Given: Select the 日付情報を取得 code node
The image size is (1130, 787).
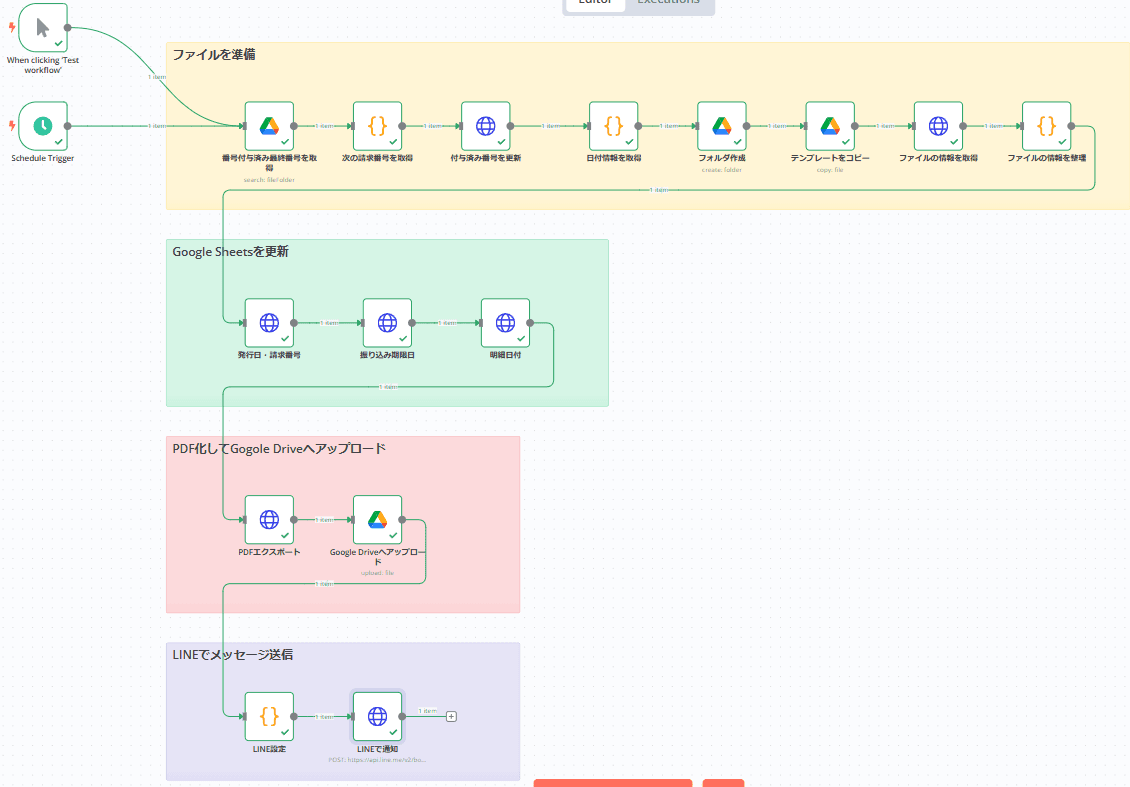Looking at the screenshot, I should coord(613,126).
